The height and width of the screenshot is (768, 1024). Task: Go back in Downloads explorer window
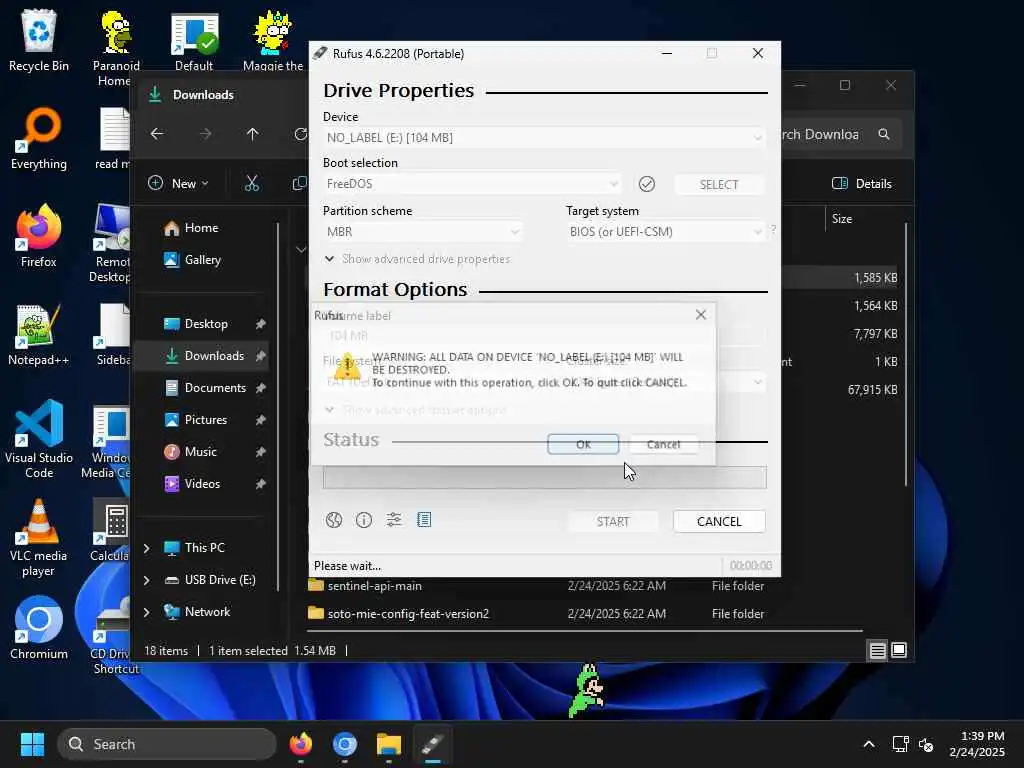point(157,134)
